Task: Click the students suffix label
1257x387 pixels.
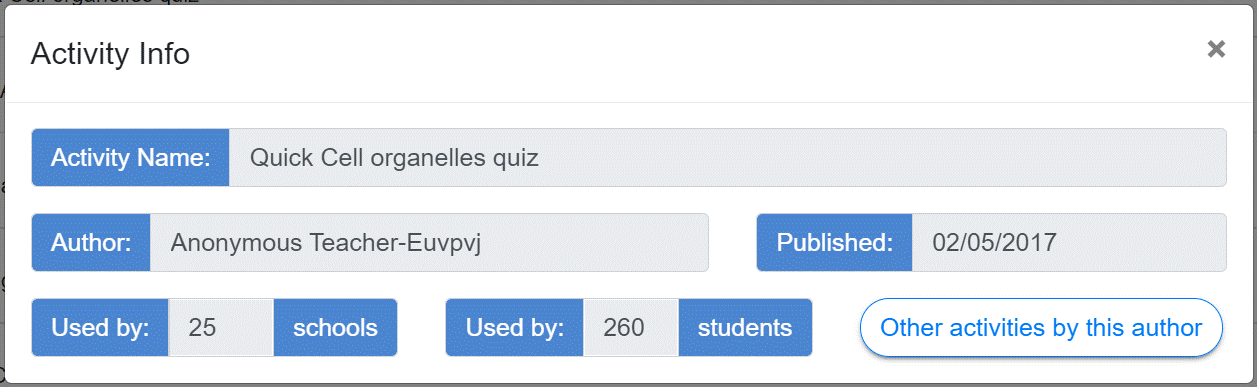Action: [745, 327]
